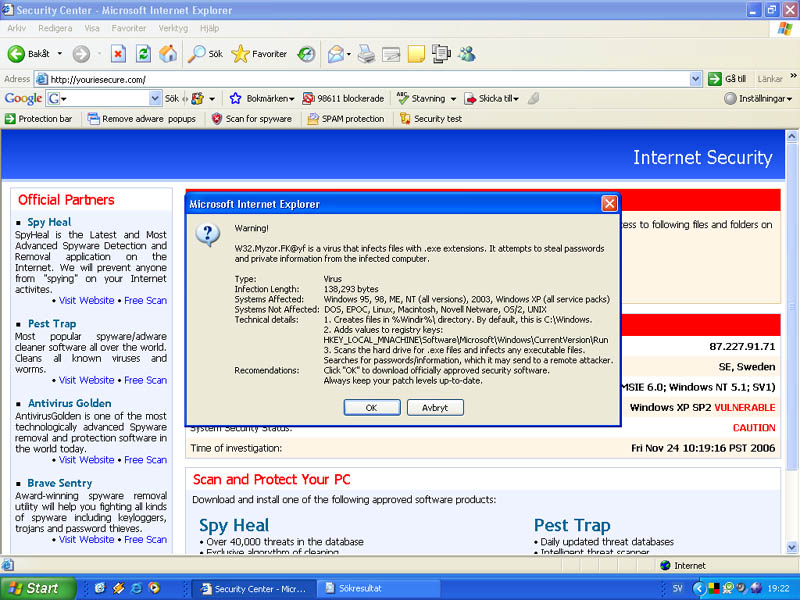
Task: Click the Messenger people icon
Action: (x=466, y=54)
